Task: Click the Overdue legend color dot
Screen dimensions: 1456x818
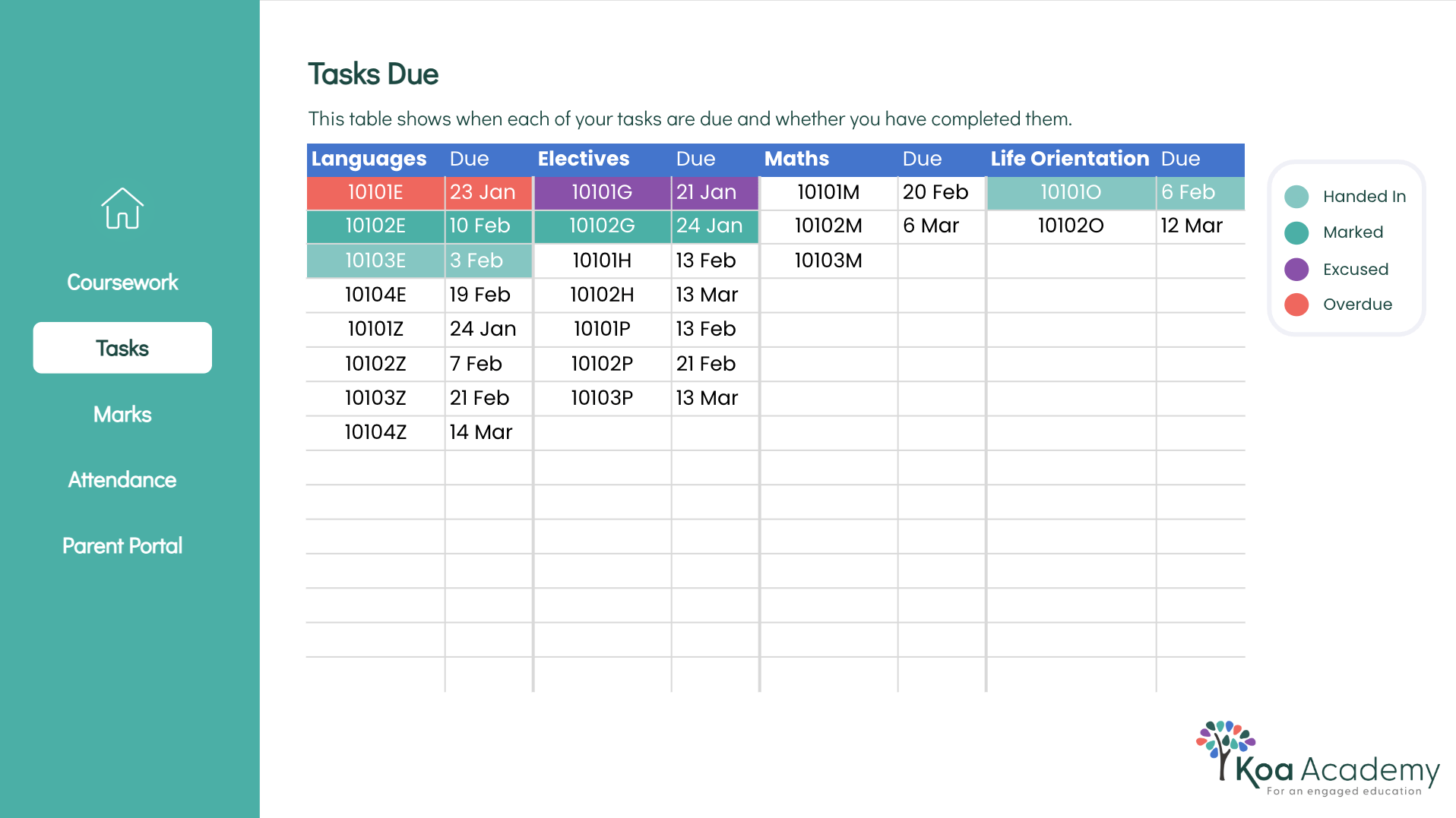Action: (x=1296, y=305)
